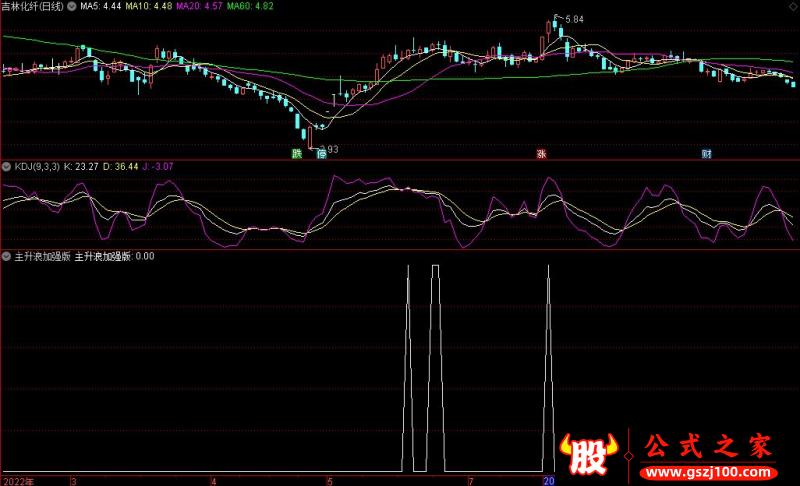Click the blue 财 financial event marker
The width and height of the screenshot is (800, 486).
click(706, 154)
